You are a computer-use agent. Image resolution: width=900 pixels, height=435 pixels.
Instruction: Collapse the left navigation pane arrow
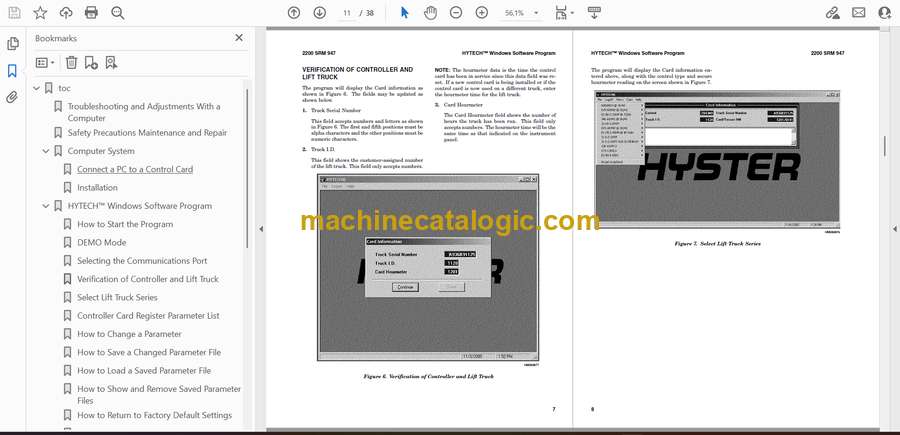(x=261, y=229)
